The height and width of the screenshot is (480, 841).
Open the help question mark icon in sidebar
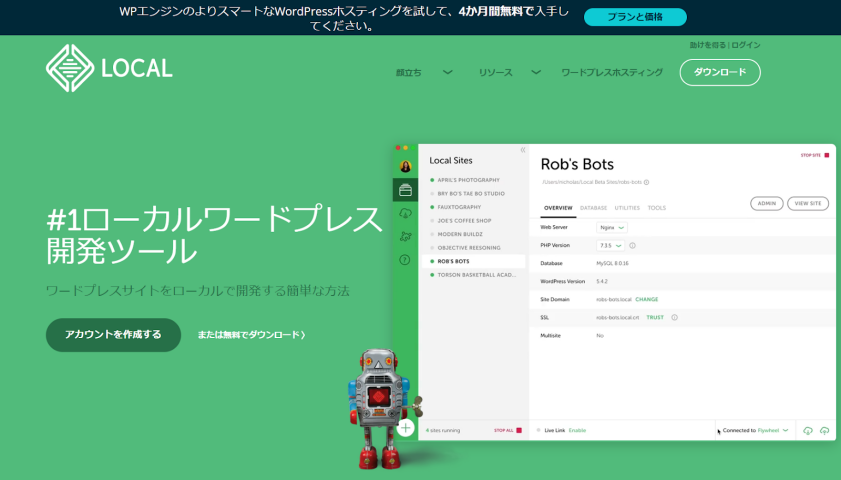click(x=405, y=260)
